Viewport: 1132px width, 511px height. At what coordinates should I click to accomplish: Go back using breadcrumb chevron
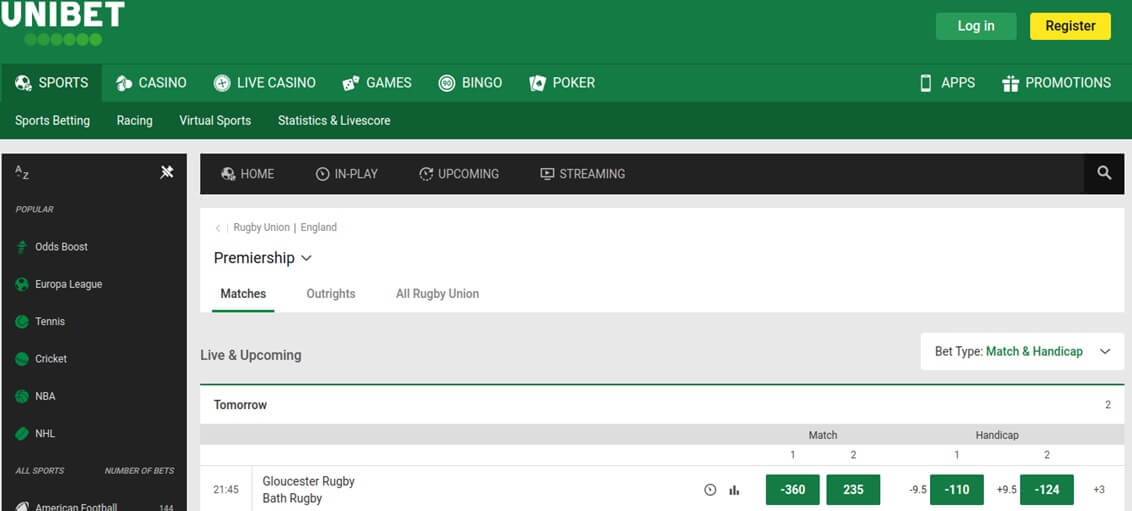click(217, 228)
